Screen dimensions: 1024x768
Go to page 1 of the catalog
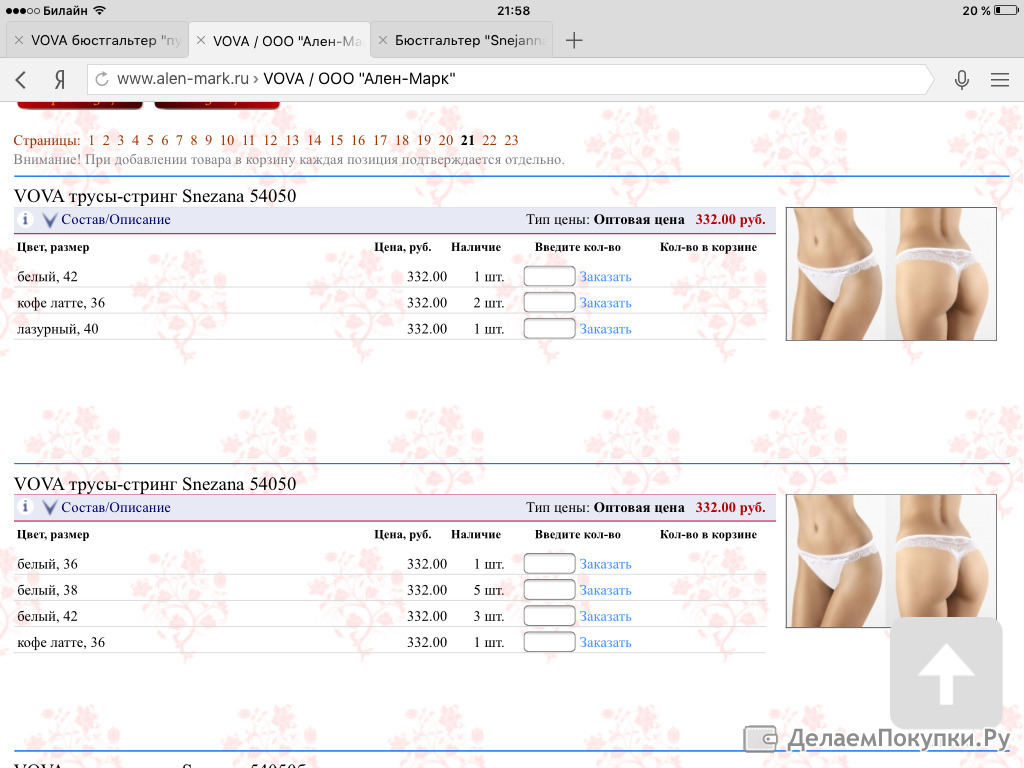pyautogui.click(x=91, y=140)
